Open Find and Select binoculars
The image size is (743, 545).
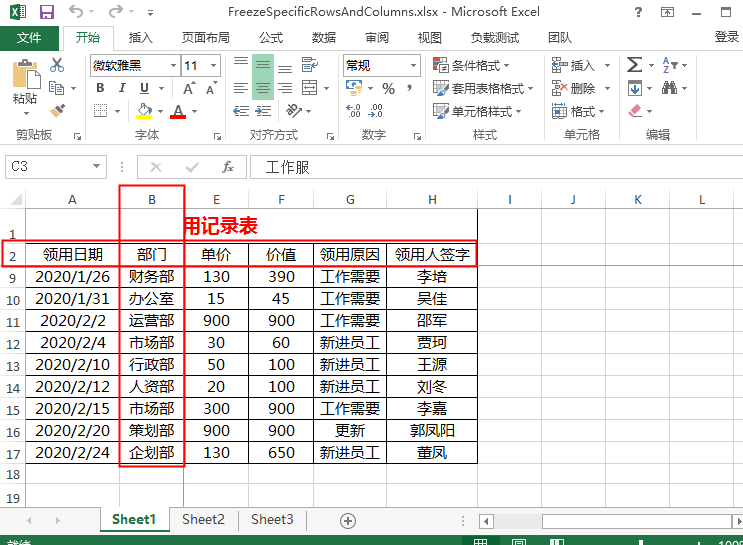pos(670,88)
